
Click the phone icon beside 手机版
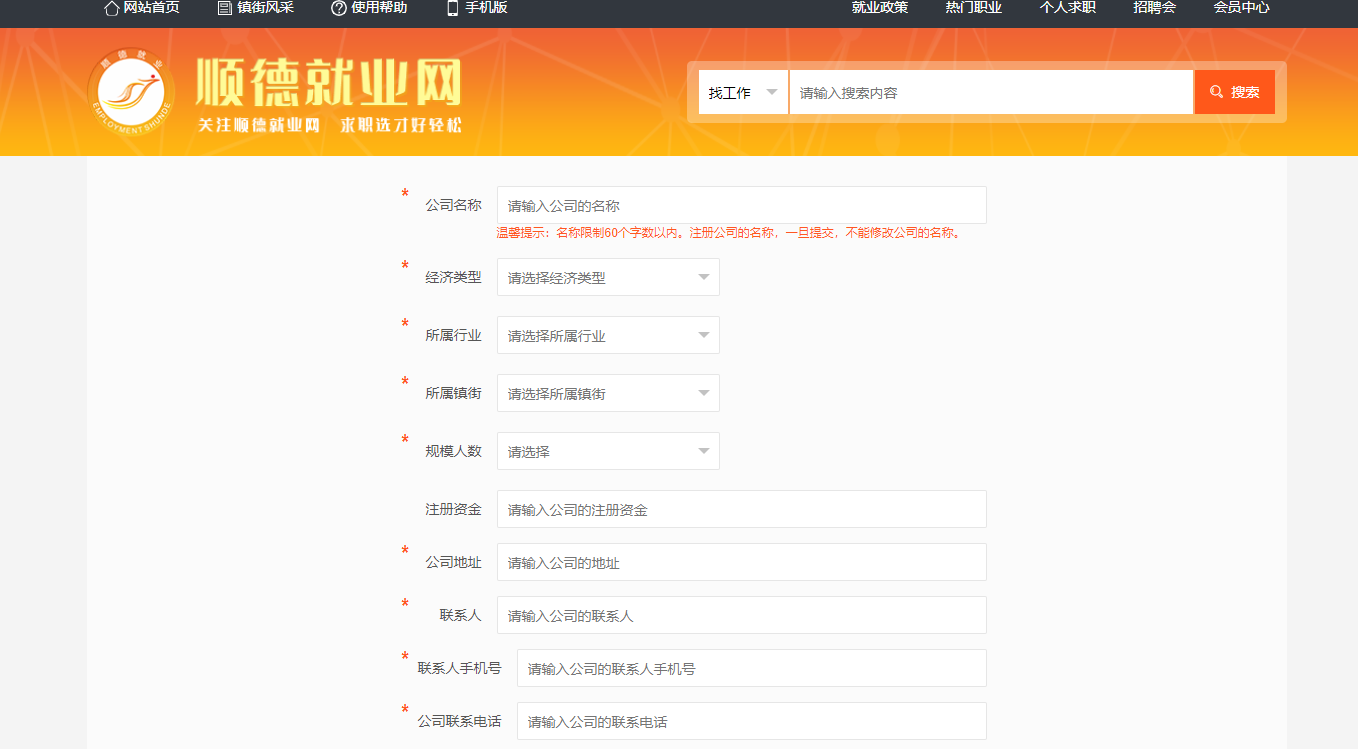point(452,8)
